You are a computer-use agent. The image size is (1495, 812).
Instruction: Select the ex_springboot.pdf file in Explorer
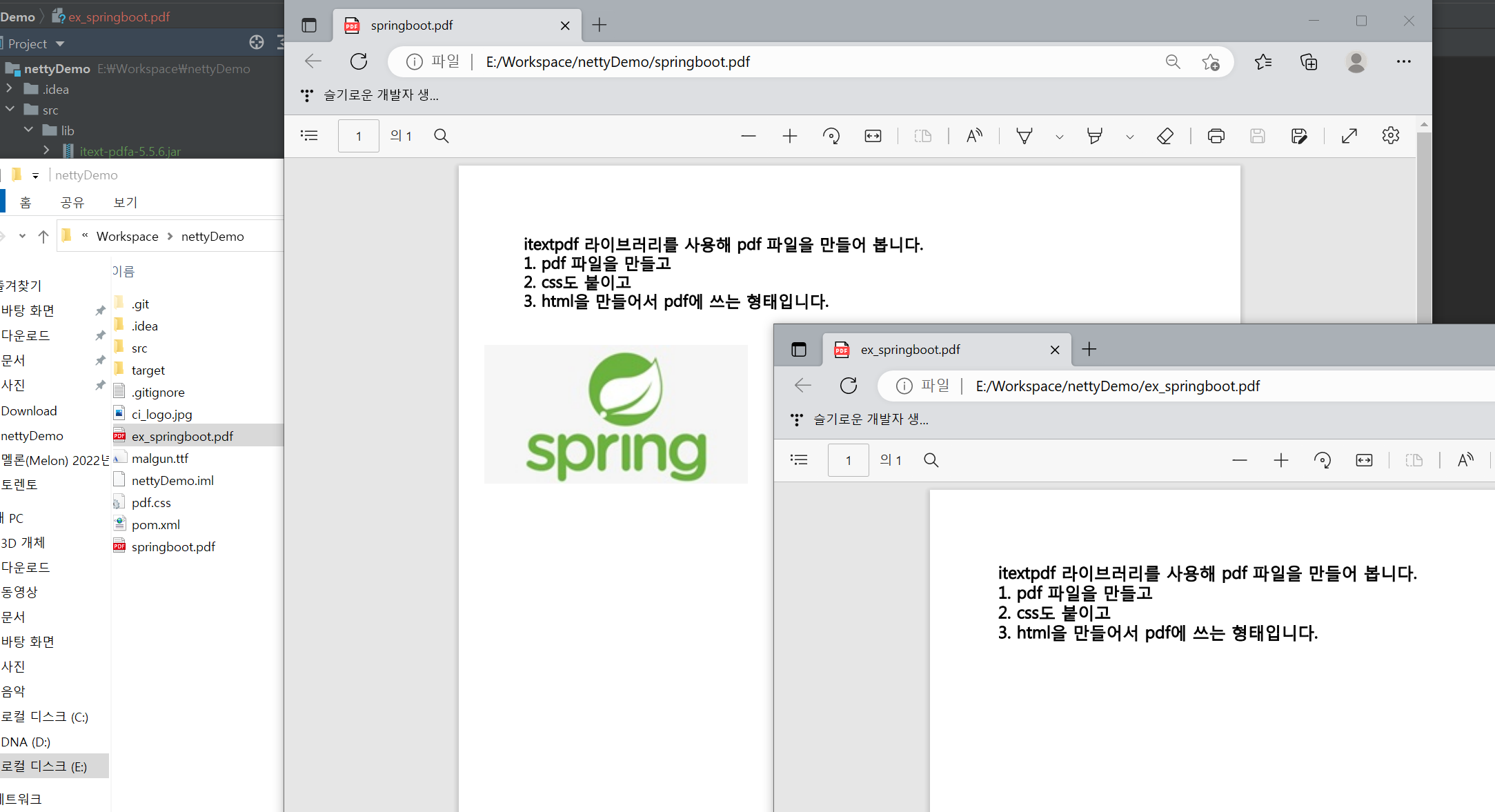182,436
